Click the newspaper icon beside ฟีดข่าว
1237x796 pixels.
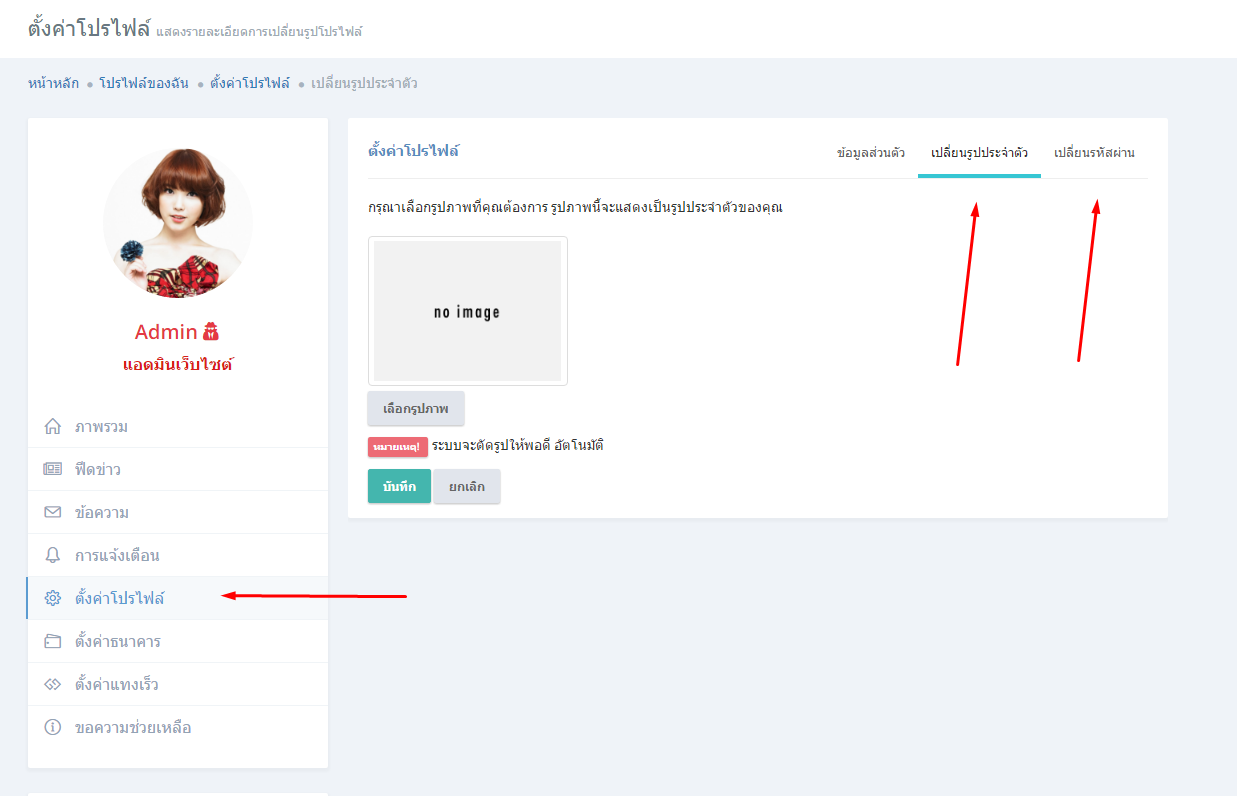[53, 470]
